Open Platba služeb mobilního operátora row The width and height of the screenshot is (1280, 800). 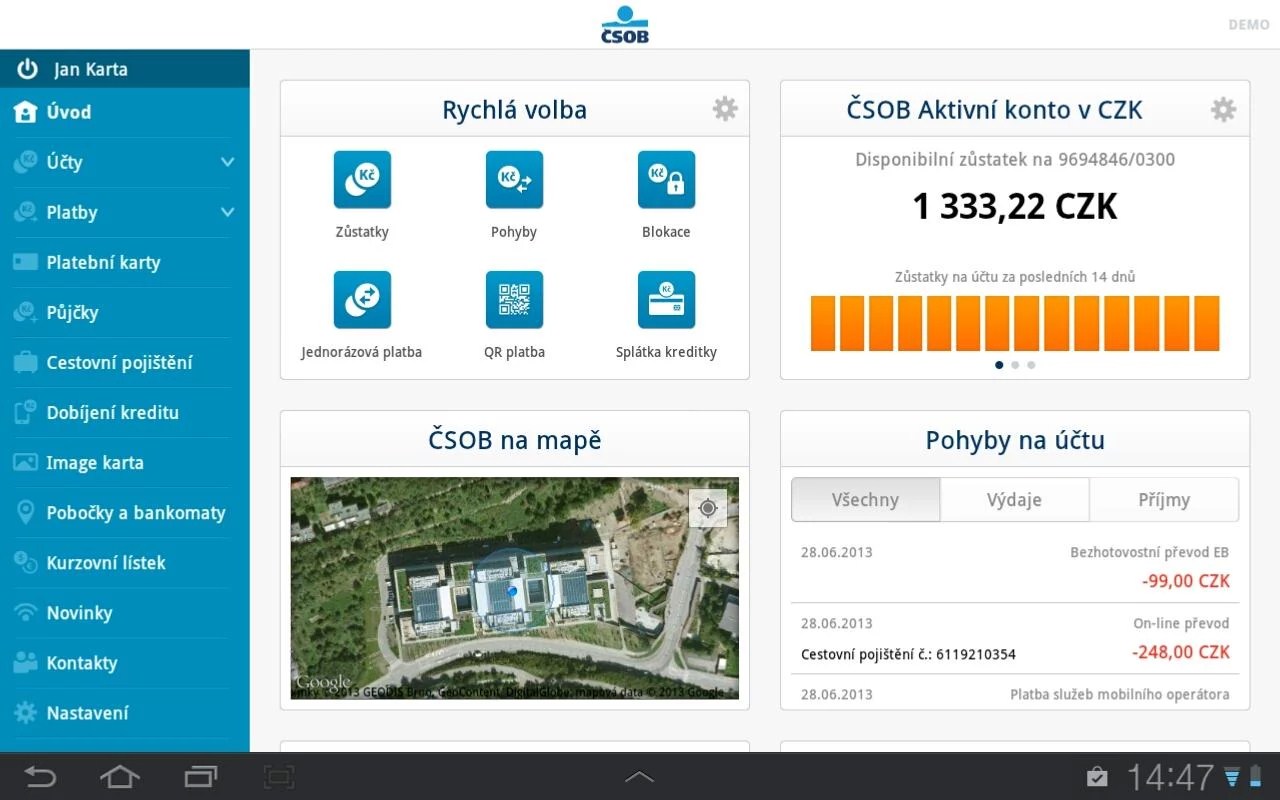pyautogui.click(x=1015, y=692)
